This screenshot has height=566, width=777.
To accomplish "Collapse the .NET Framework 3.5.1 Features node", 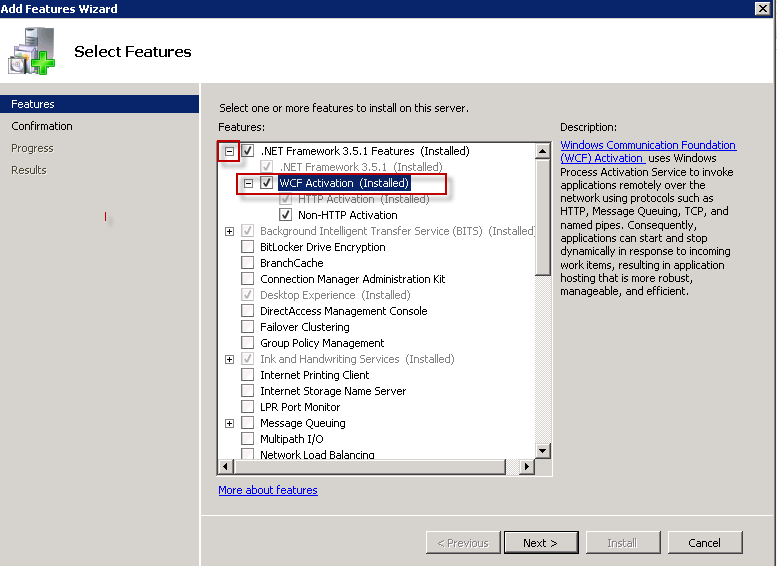I will [229, 151].
